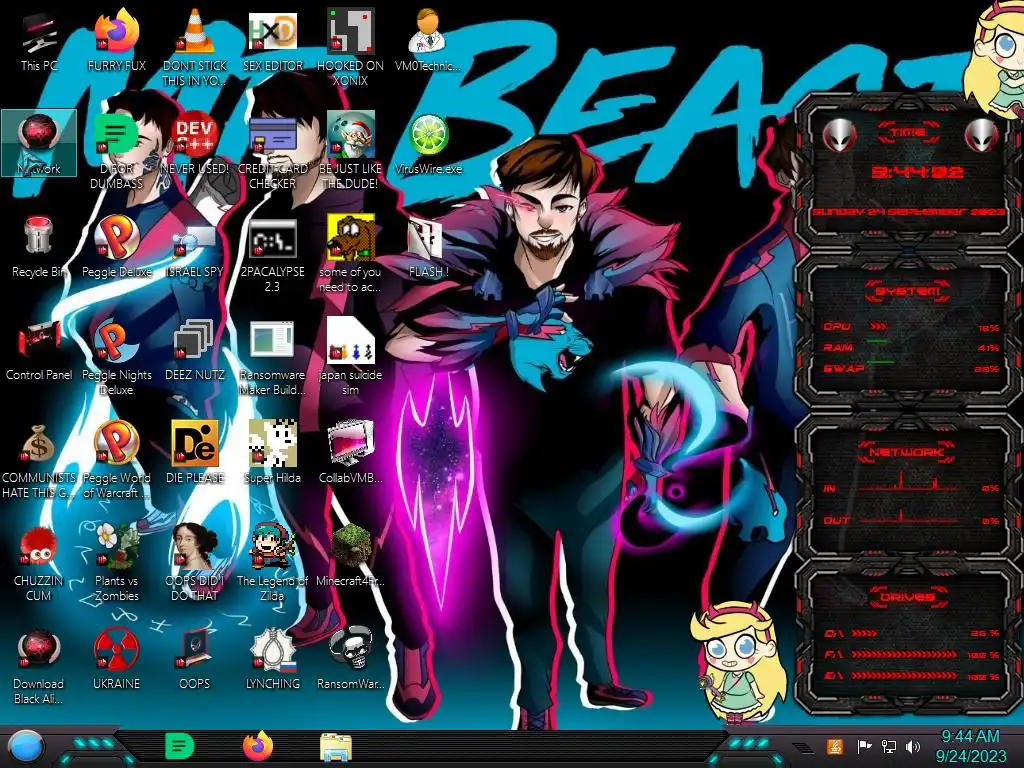This screenshot has height=768, width=1024.
Task: Click the orange Java tray icon
Action: [835, 746]
